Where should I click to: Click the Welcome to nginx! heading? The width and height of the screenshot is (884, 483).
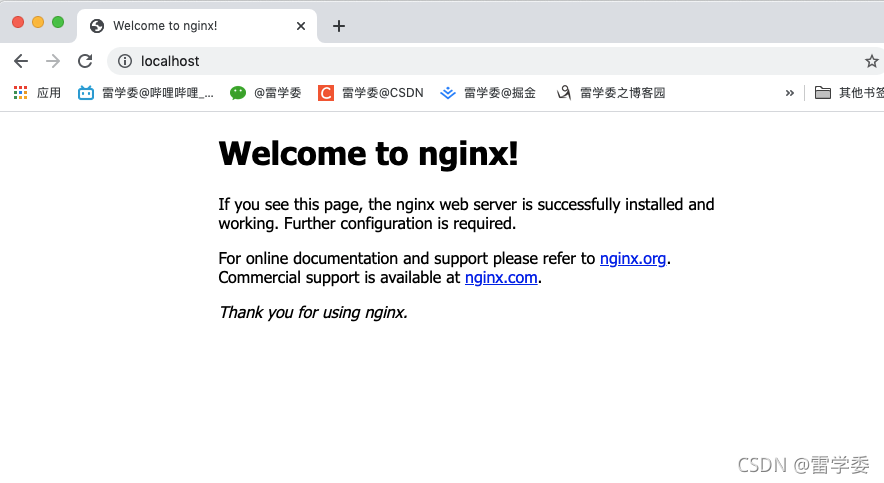(x=368, y=153)
